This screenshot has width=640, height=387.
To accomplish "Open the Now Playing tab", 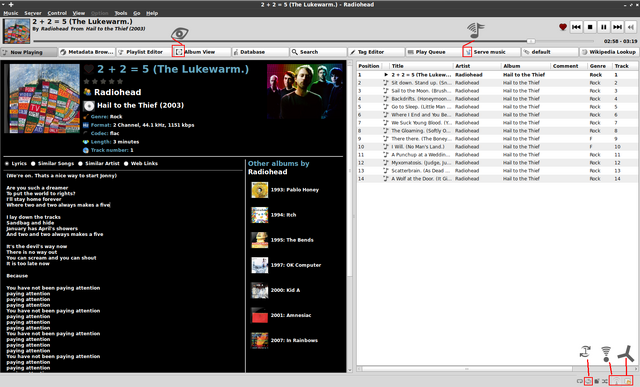I will pyautogui.click(x=29, y=52).
